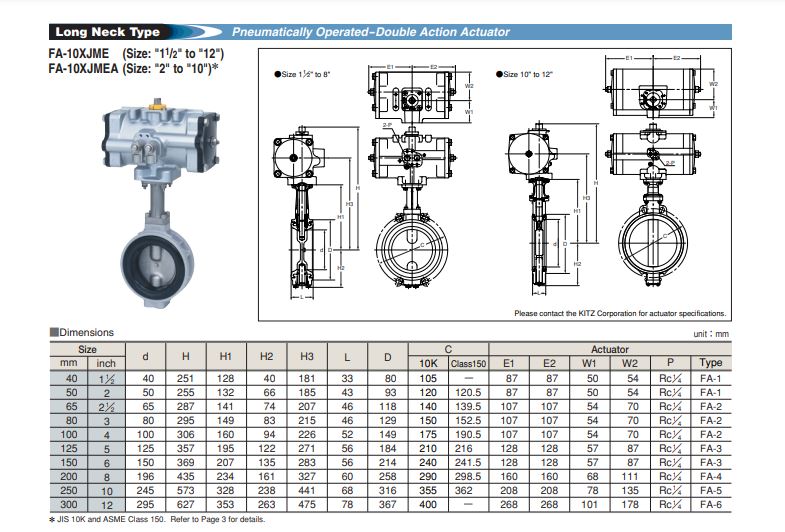Click the "Dimensions" section heading
785x532 pixels.
[83, 332]
